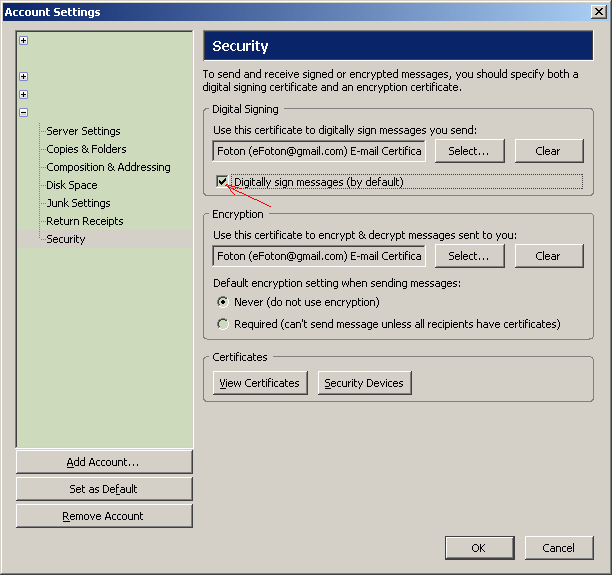Confirm settings with OK
This screenshot has width=612, height=575.
point(478,548)
